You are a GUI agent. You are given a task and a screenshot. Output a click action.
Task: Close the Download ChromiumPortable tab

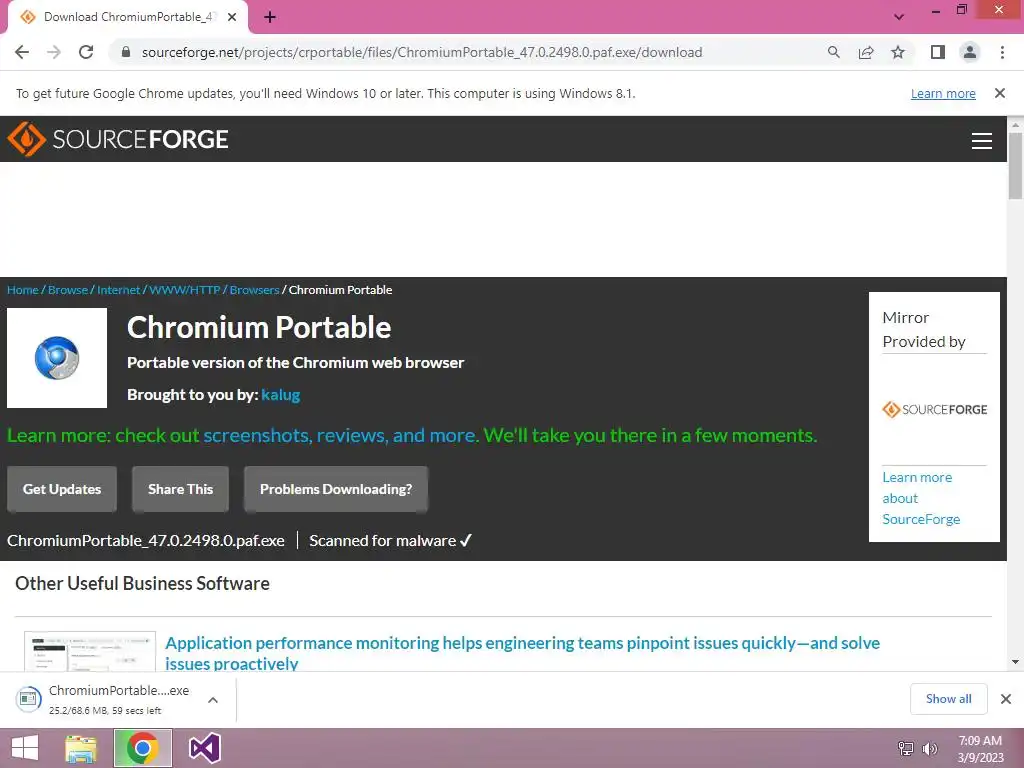[232, 18]
